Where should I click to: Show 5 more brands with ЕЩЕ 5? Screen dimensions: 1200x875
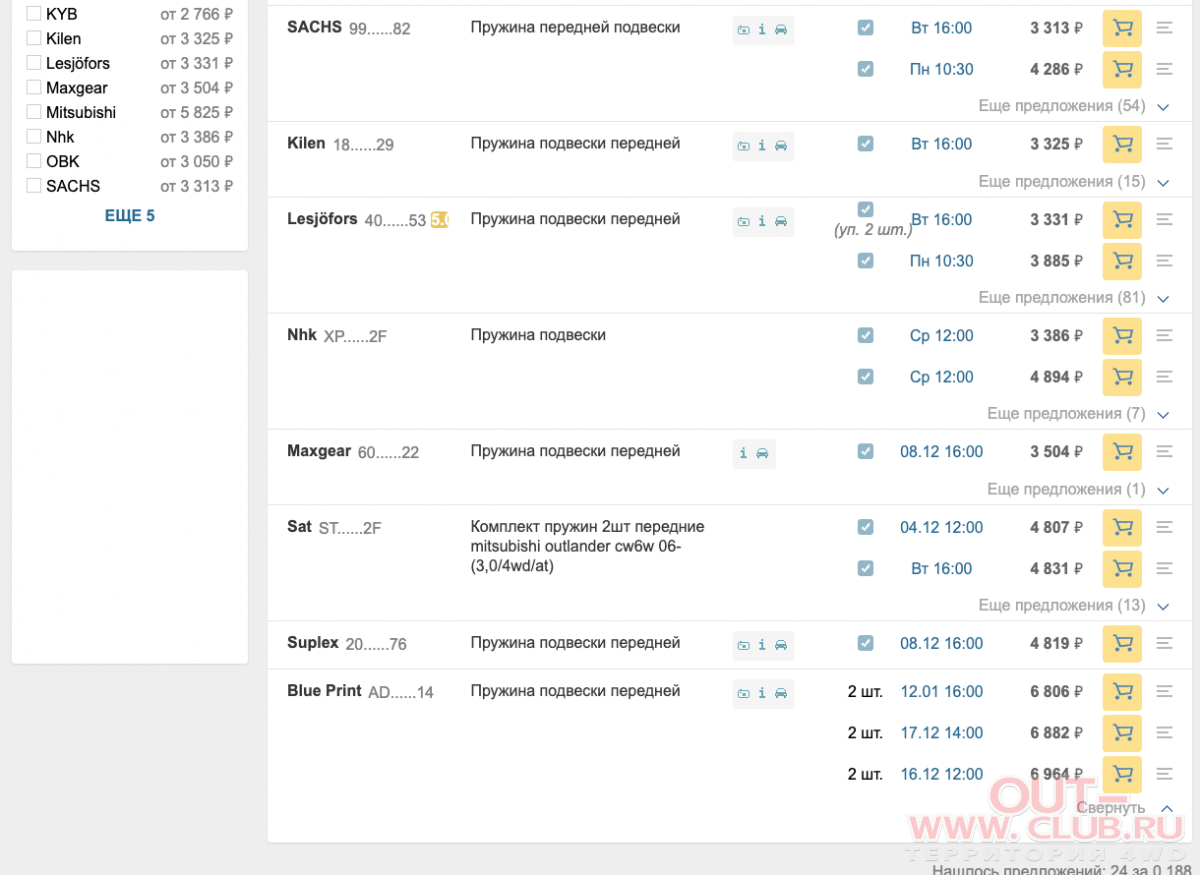click(130, 216)
